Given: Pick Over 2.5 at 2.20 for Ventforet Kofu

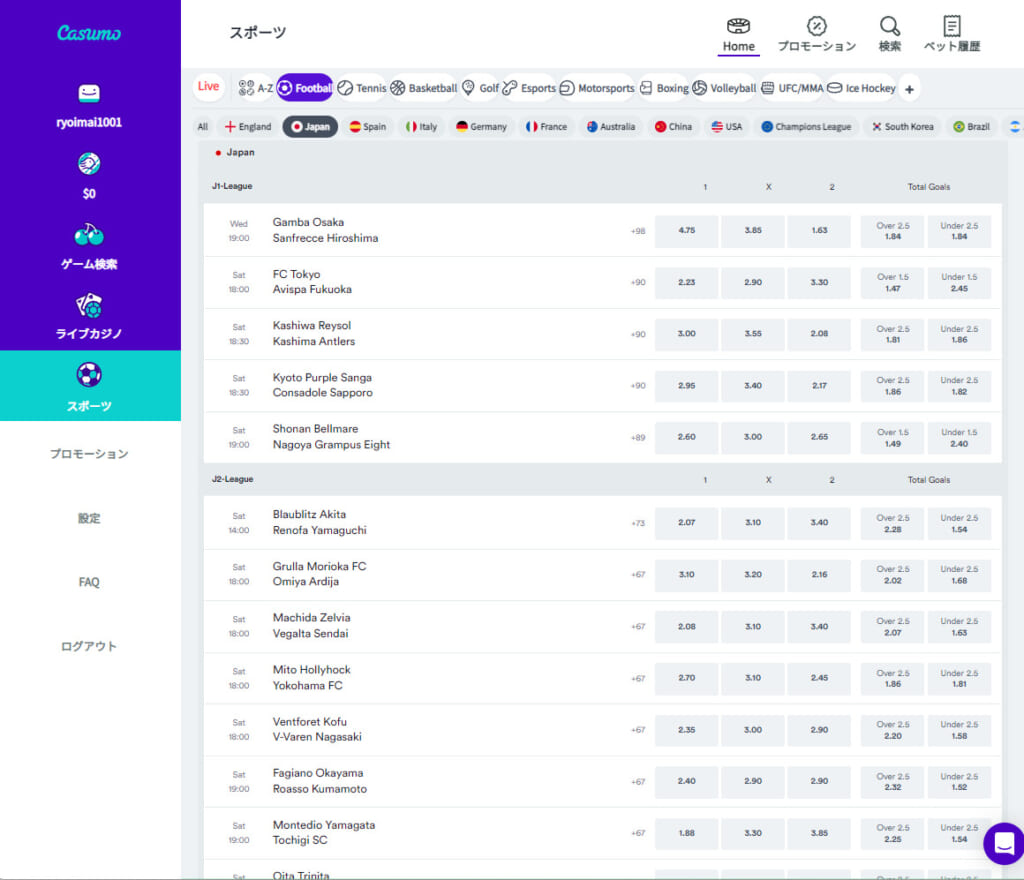Looking at the screenshot, I should click(892, 730).
